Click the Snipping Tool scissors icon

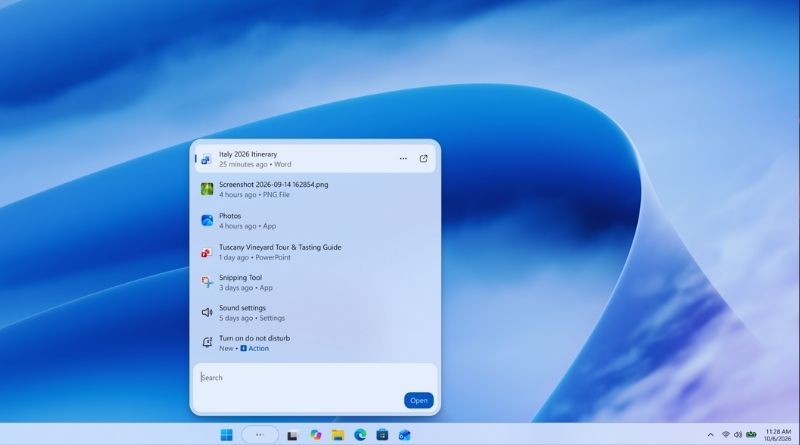tap(207, 282)
